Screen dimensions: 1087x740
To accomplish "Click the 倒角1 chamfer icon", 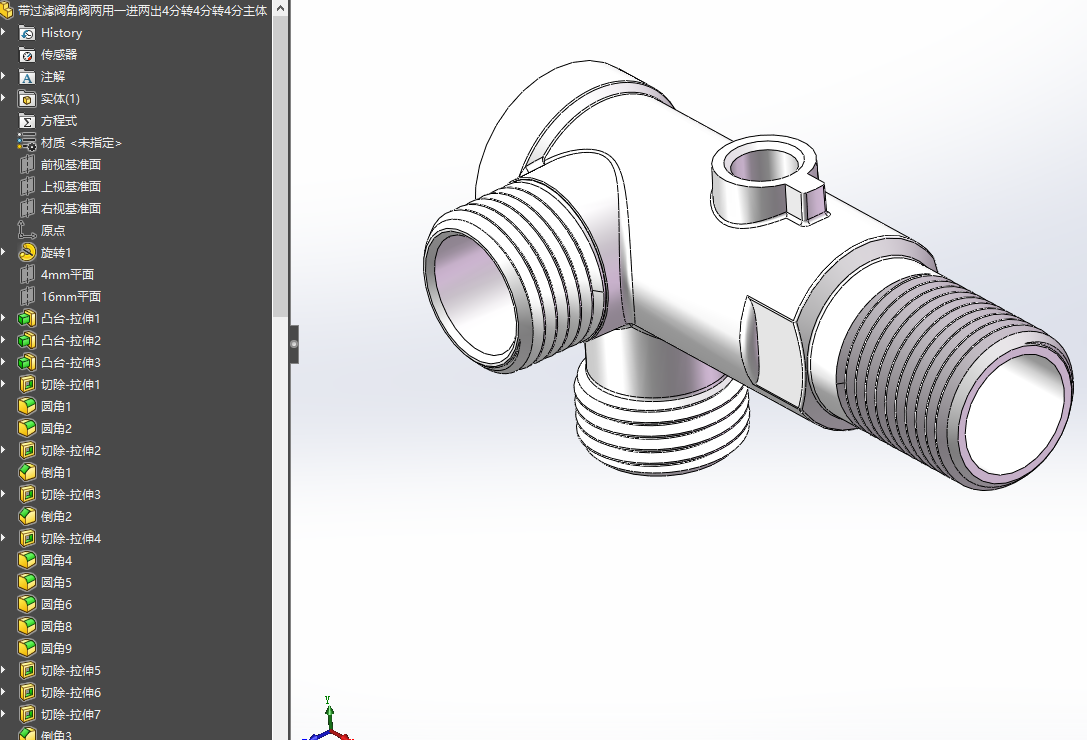I will 26,472.
